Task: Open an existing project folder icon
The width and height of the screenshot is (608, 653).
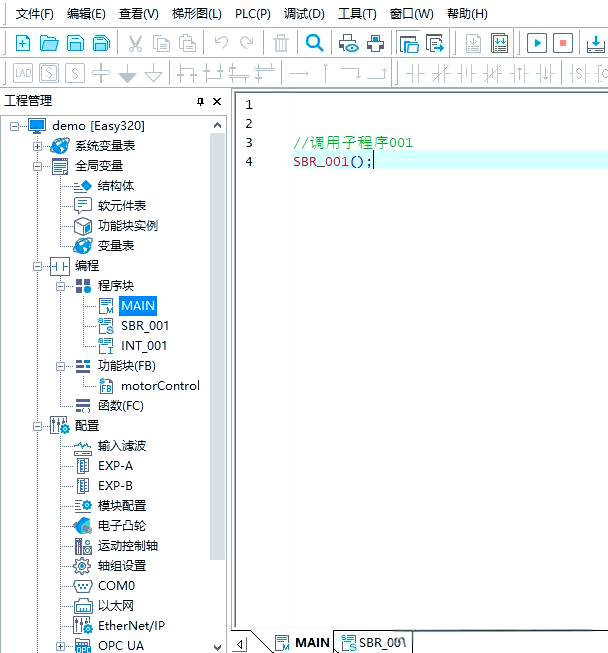Action: [x=49, y=43]
